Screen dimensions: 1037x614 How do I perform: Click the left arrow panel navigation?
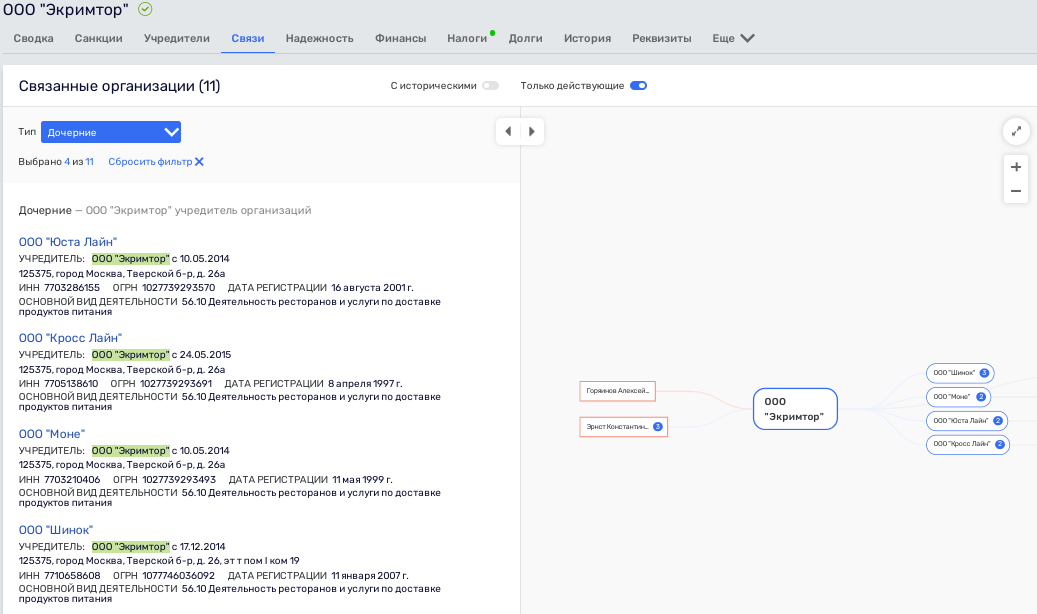pyautogui.click(x=508, y=131)
